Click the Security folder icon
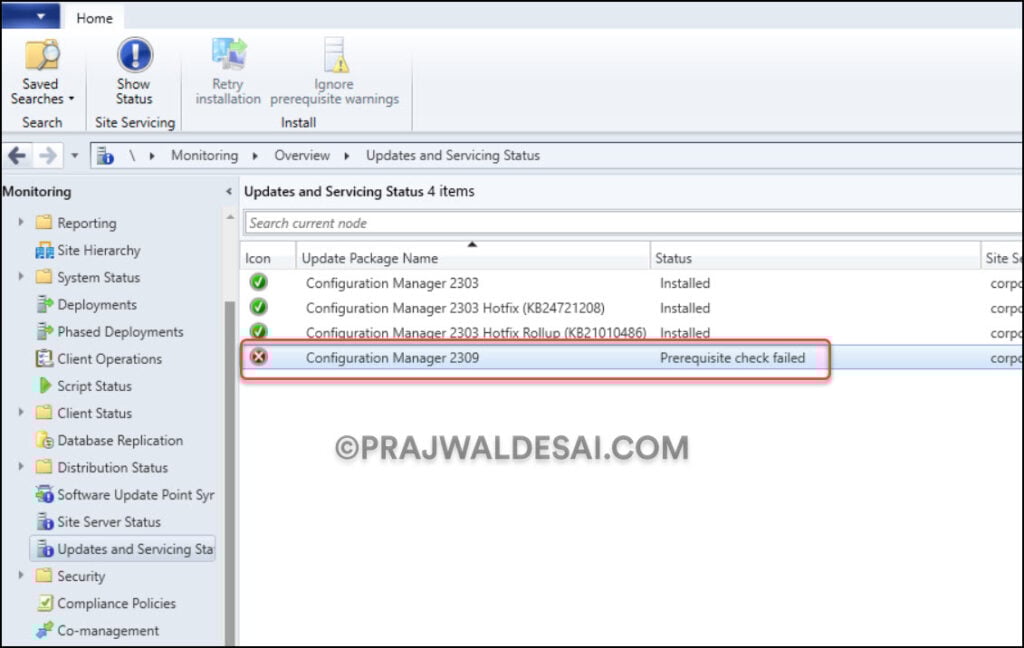Viewport: 1024px width, 648px height. (x=44, y=575)
